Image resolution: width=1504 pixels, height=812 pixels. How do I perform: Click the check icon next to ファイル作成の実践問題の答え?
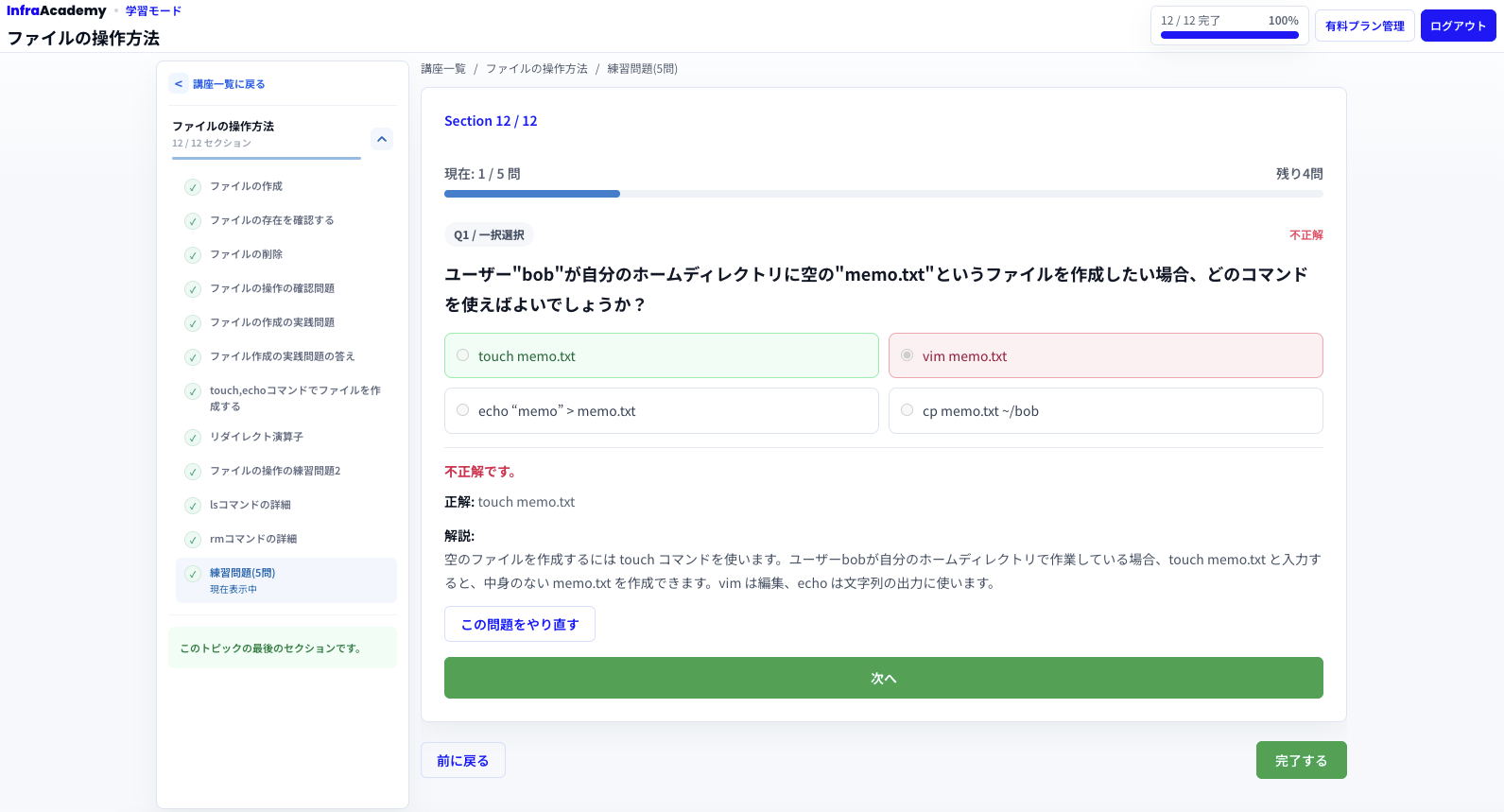[193, 357]
